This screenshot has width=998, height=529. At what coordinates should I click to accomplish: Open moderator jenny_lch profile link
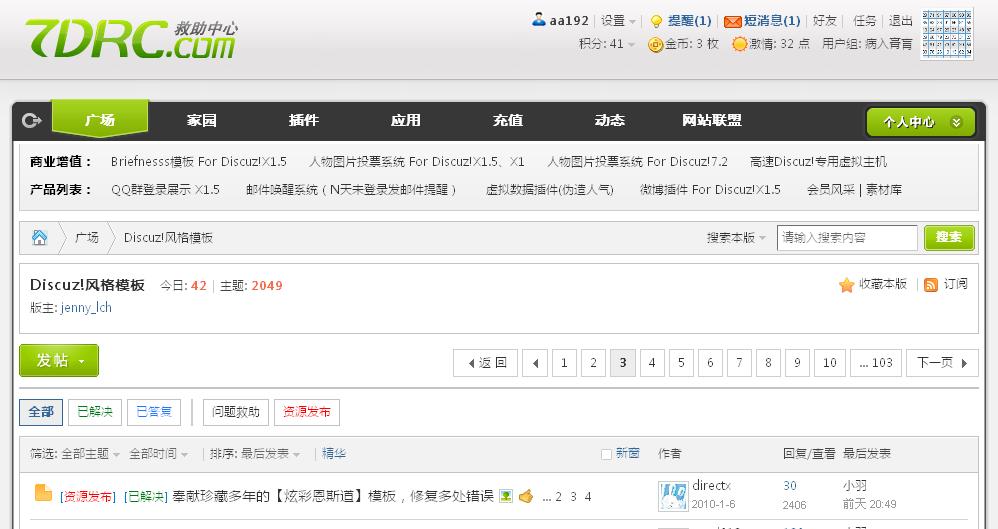tap(86, 308)
